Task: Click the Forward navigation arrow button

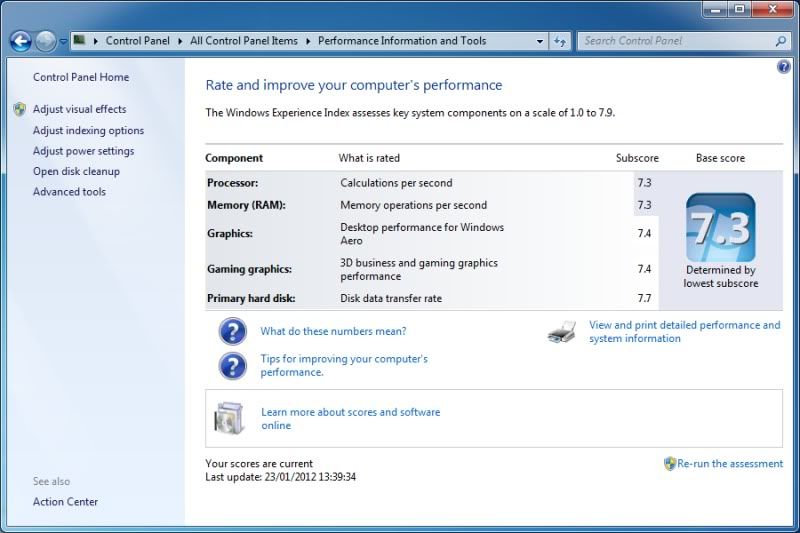Action: 46,41
